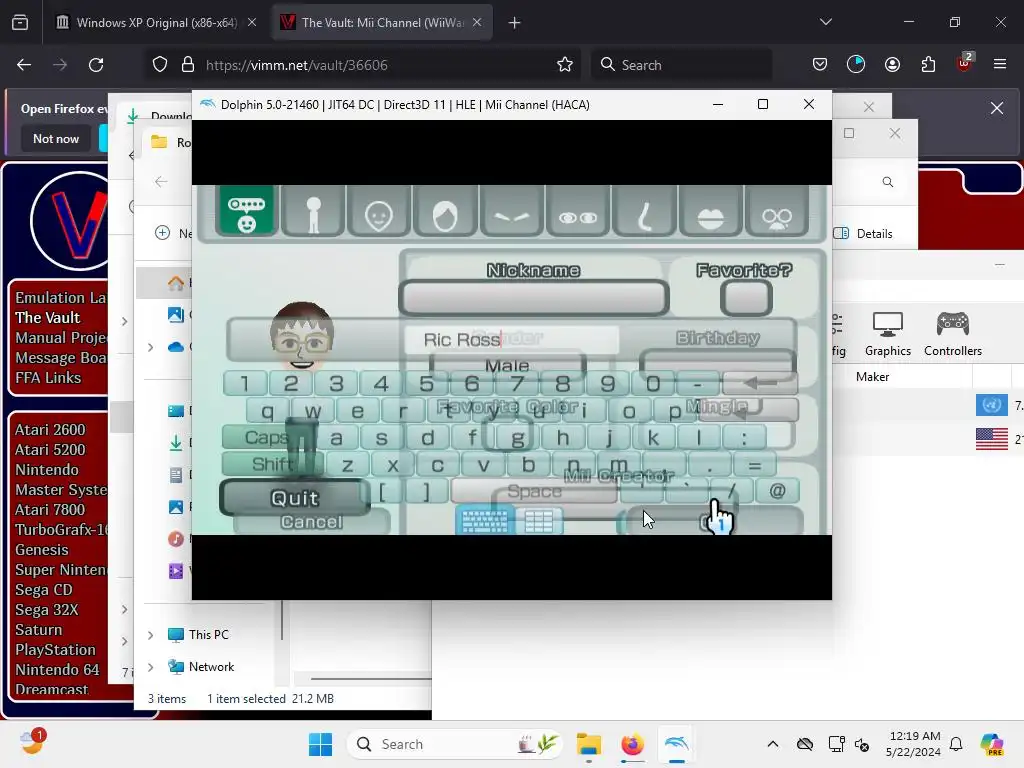Open the Save to Pocket icon

820,65
